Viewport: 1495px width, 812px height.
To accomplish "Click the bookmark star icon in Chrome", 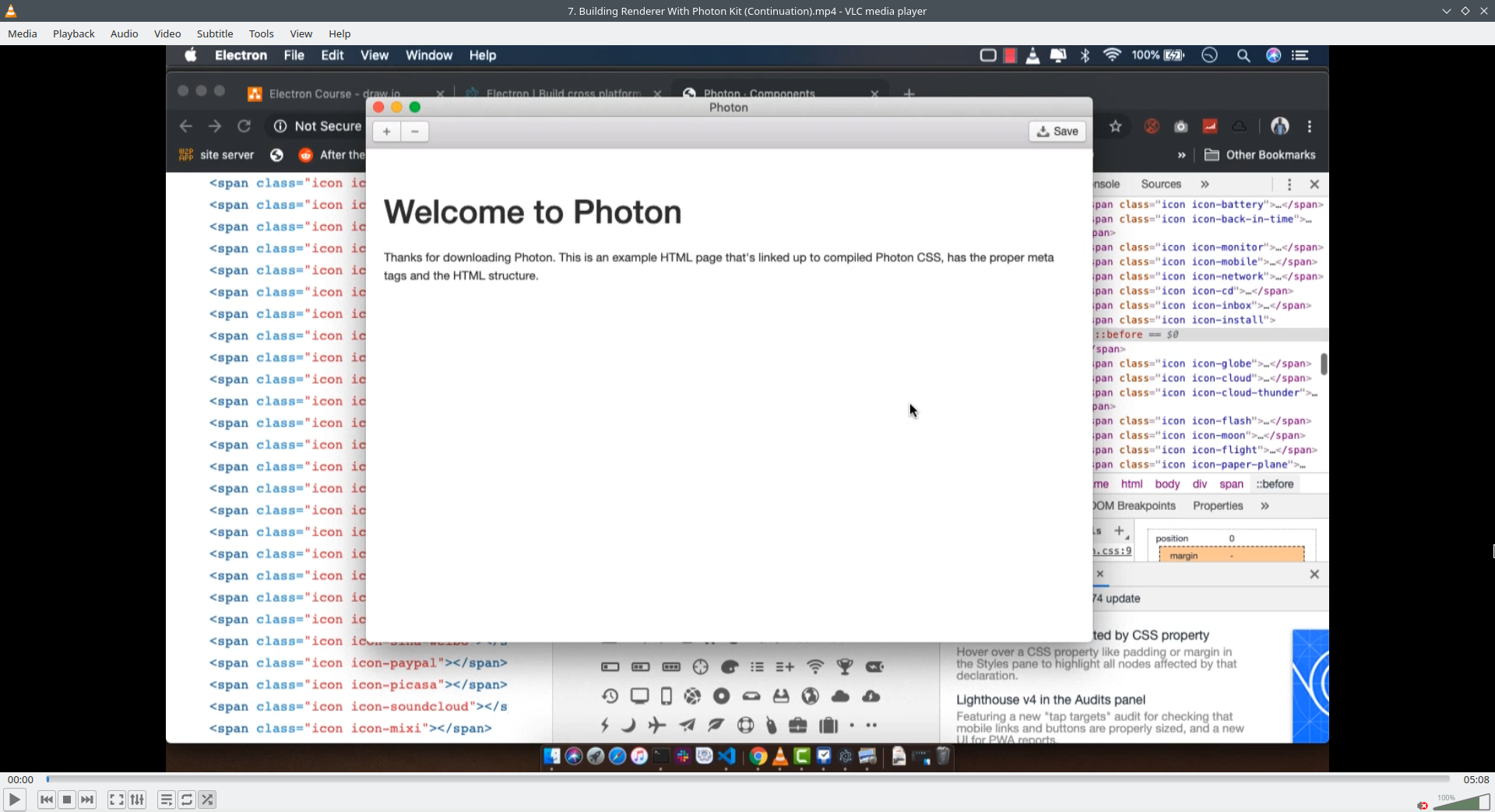I will (x=1116, y=126).
